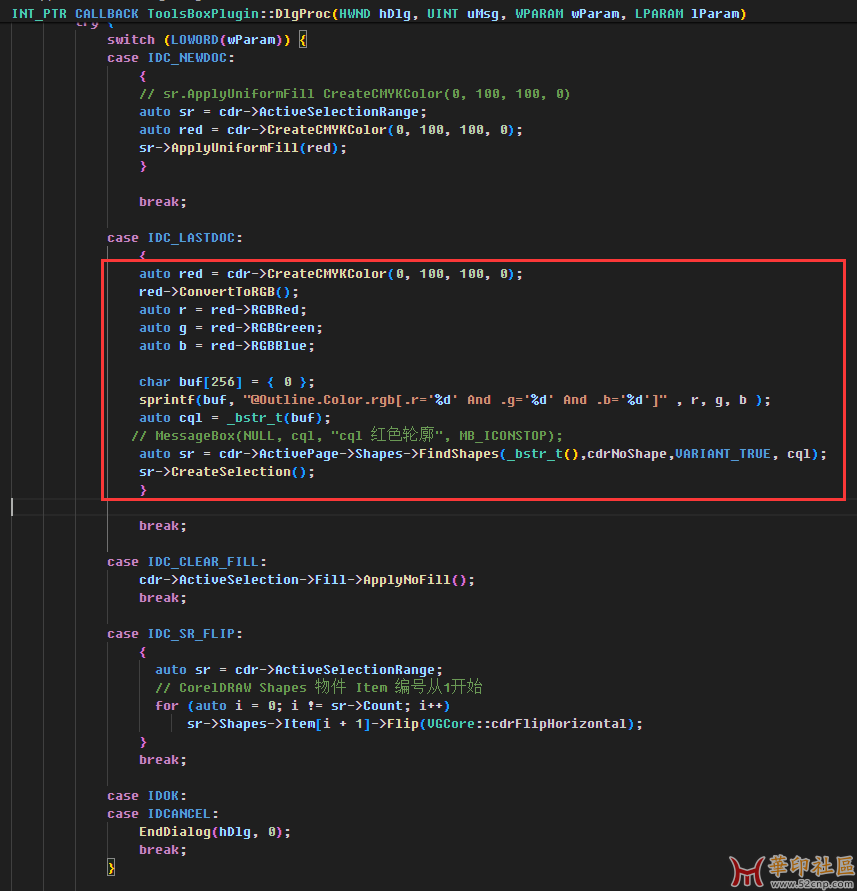Click the for loop keyword in IDC_SR_FLIP
The width and height of the screenshot is (857, 891).
click(167, 706)
